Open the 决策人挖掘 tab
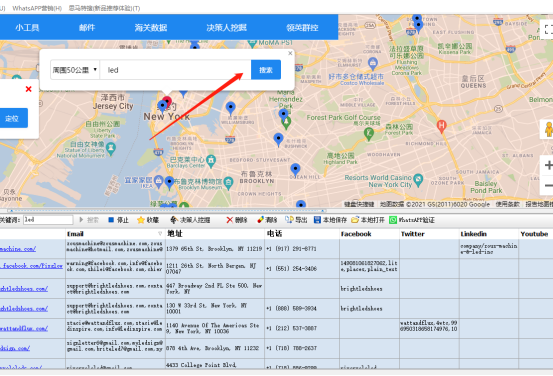The width and height of the screenshot is (553, 376). pos(226,28)
